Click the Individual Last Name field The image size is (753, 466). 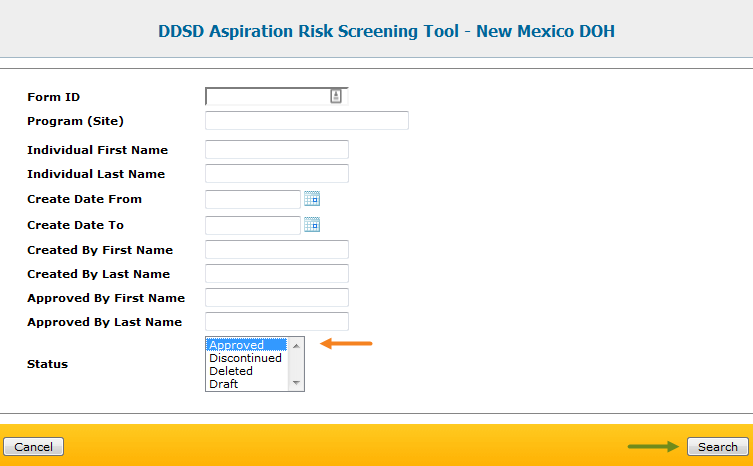point(277,173)
